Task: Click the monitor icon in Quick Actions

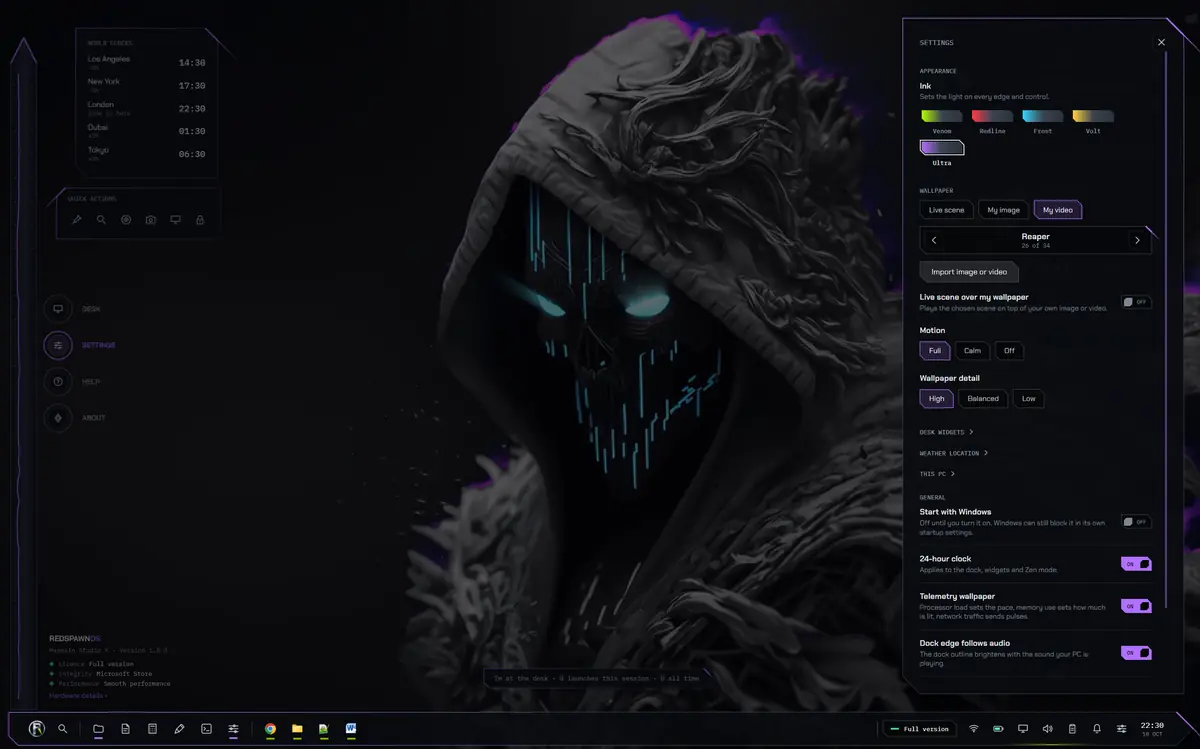Action: [x=175, y=220]
